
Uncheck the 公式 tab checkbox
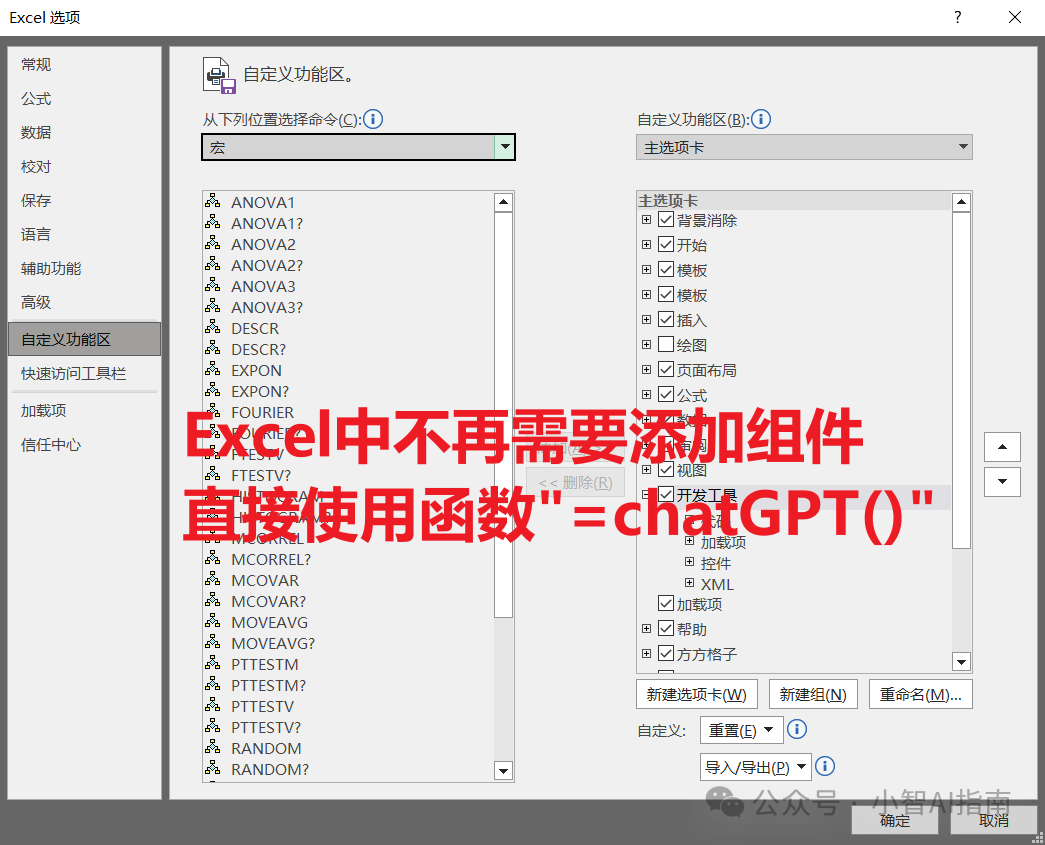(x=666, y=395)
